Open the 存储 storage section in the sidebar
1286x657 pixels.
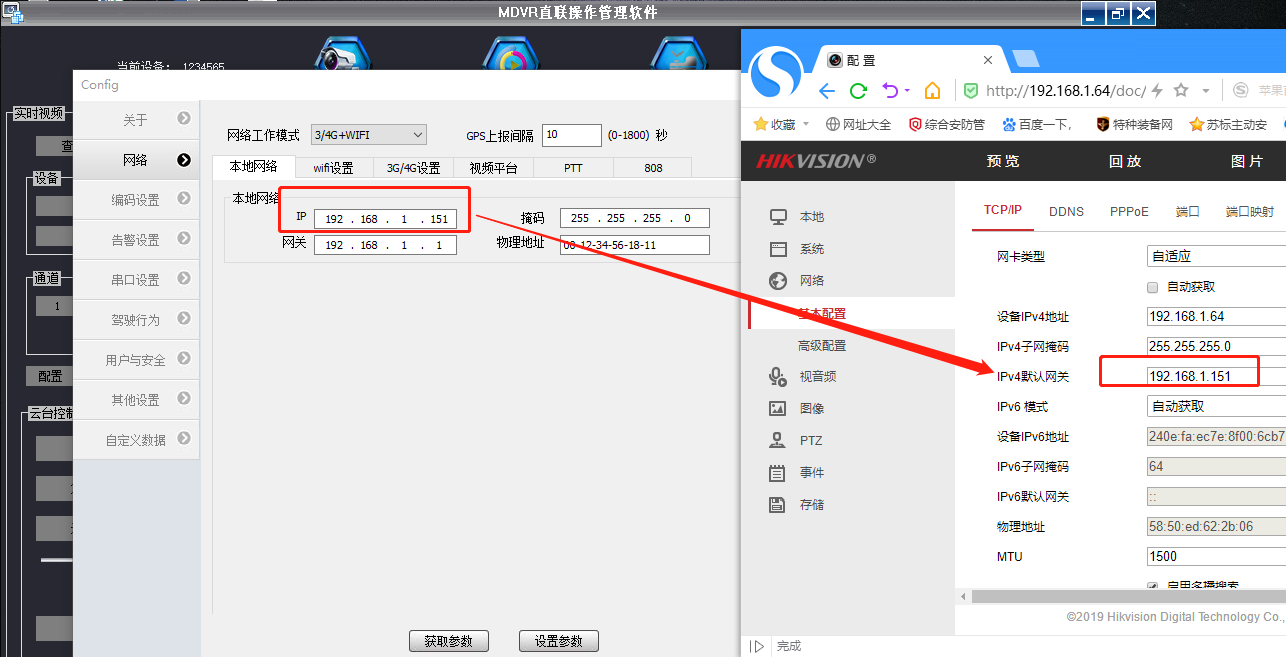click(x=811, y=505)
